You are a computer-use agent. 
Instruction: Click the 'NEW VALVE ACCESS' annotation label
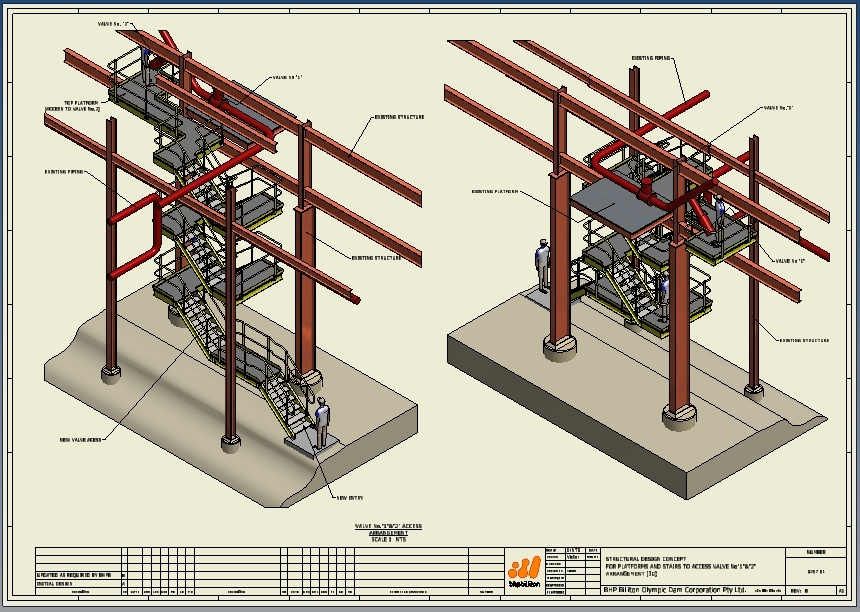click(81, 437)
